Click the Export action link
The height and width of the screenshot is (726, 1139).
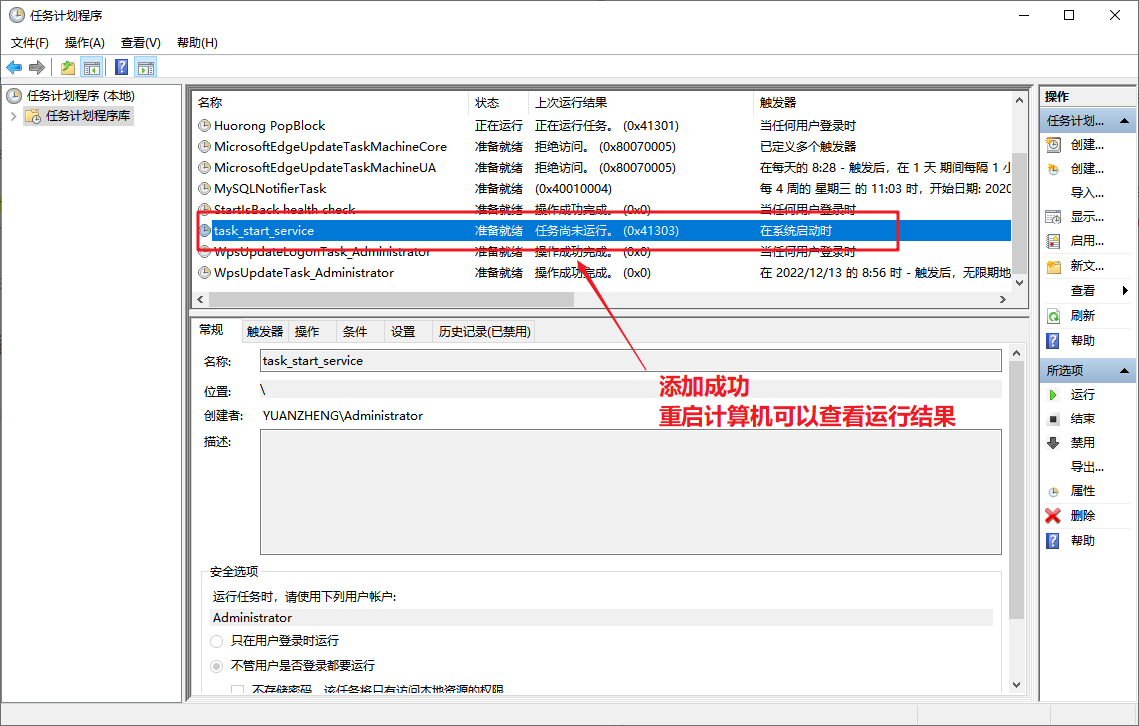coord(1087,467)
